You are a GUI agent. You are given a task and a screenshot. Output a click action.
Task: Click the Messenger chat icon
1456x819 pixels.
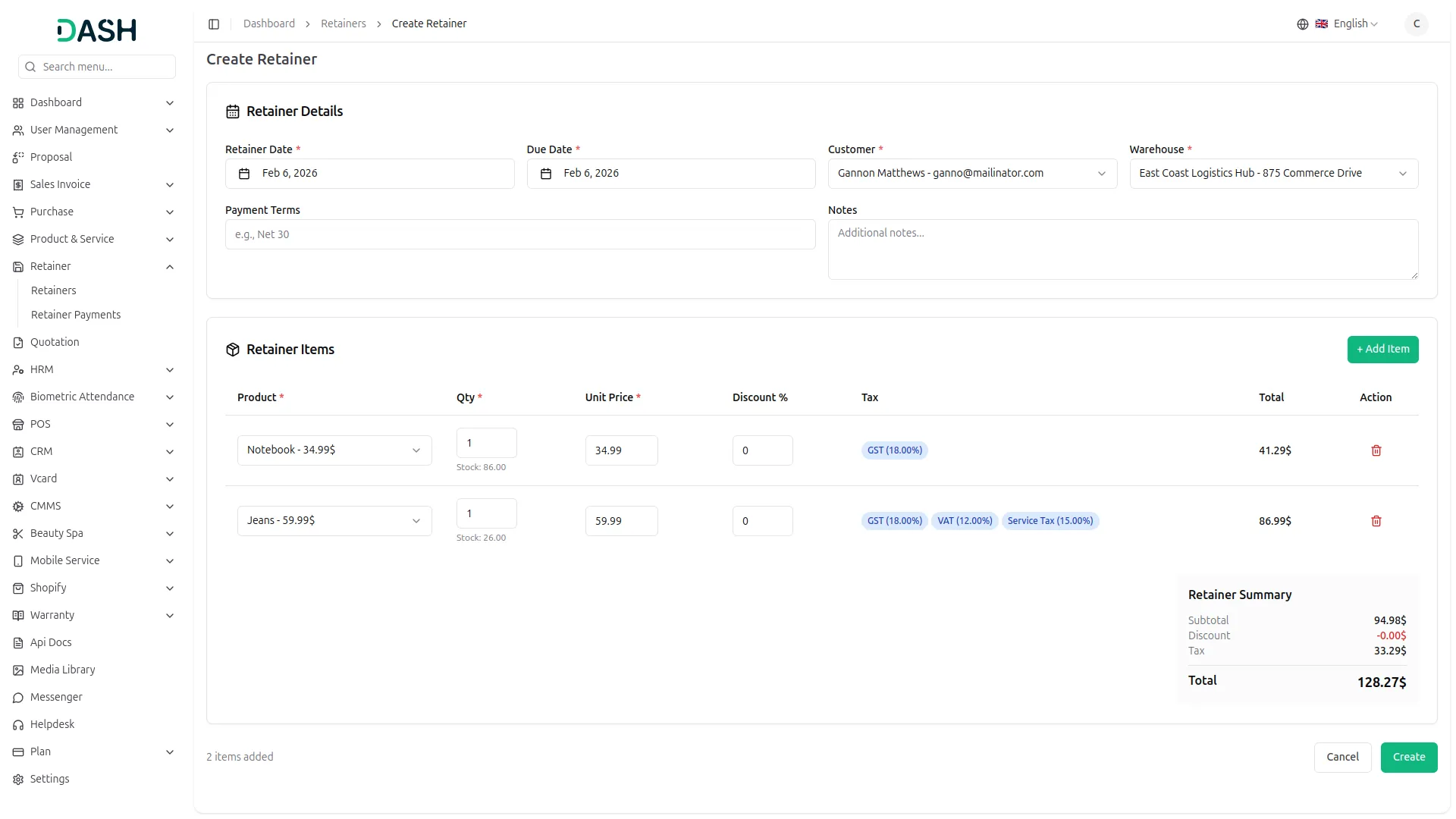click(x=18, y=697)
